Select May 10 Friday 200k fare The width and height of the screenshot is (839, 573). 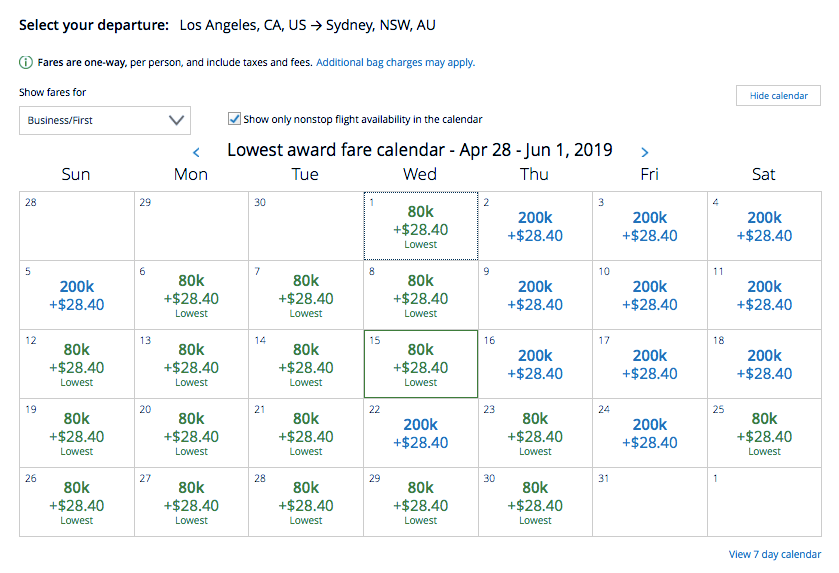649,295
